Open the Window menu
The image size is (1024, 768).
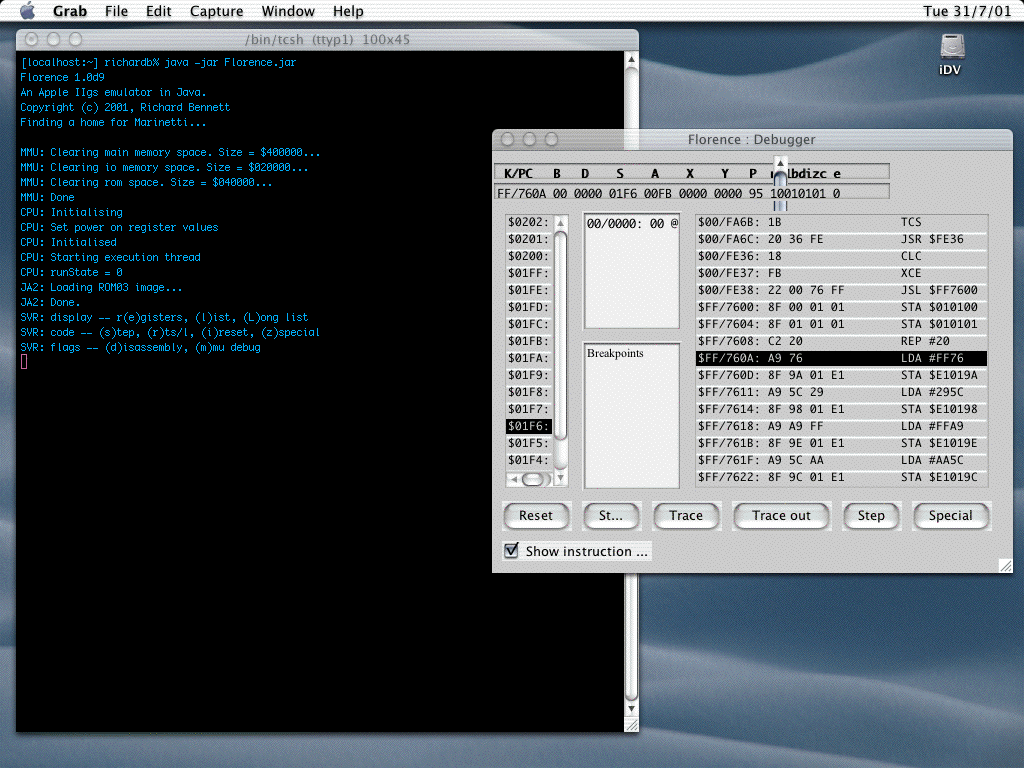tap(288, 11)
